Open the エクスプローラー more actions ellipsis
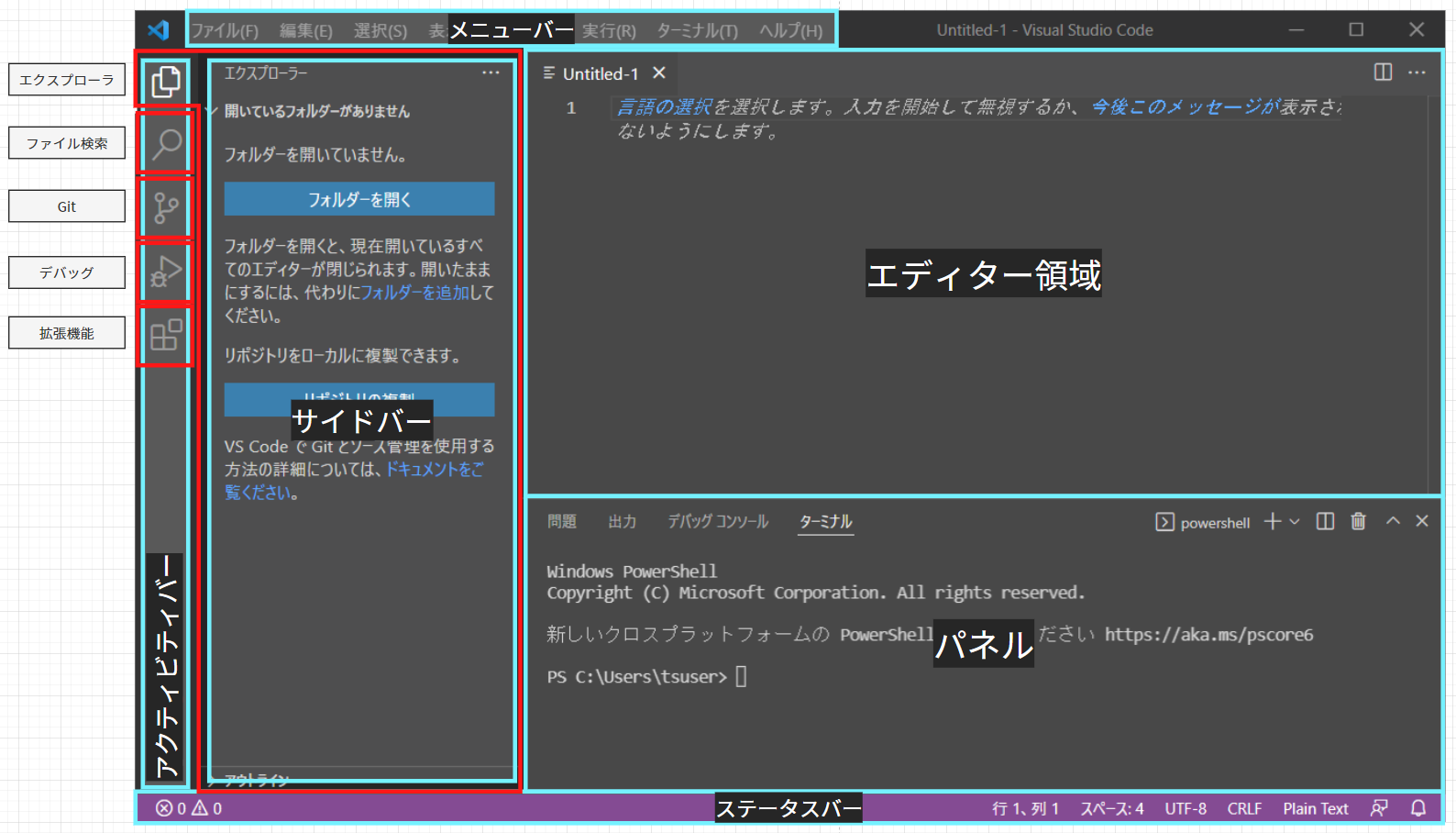Image resolution: width=1456 pixels, height=833 pixels. [491, 72]
